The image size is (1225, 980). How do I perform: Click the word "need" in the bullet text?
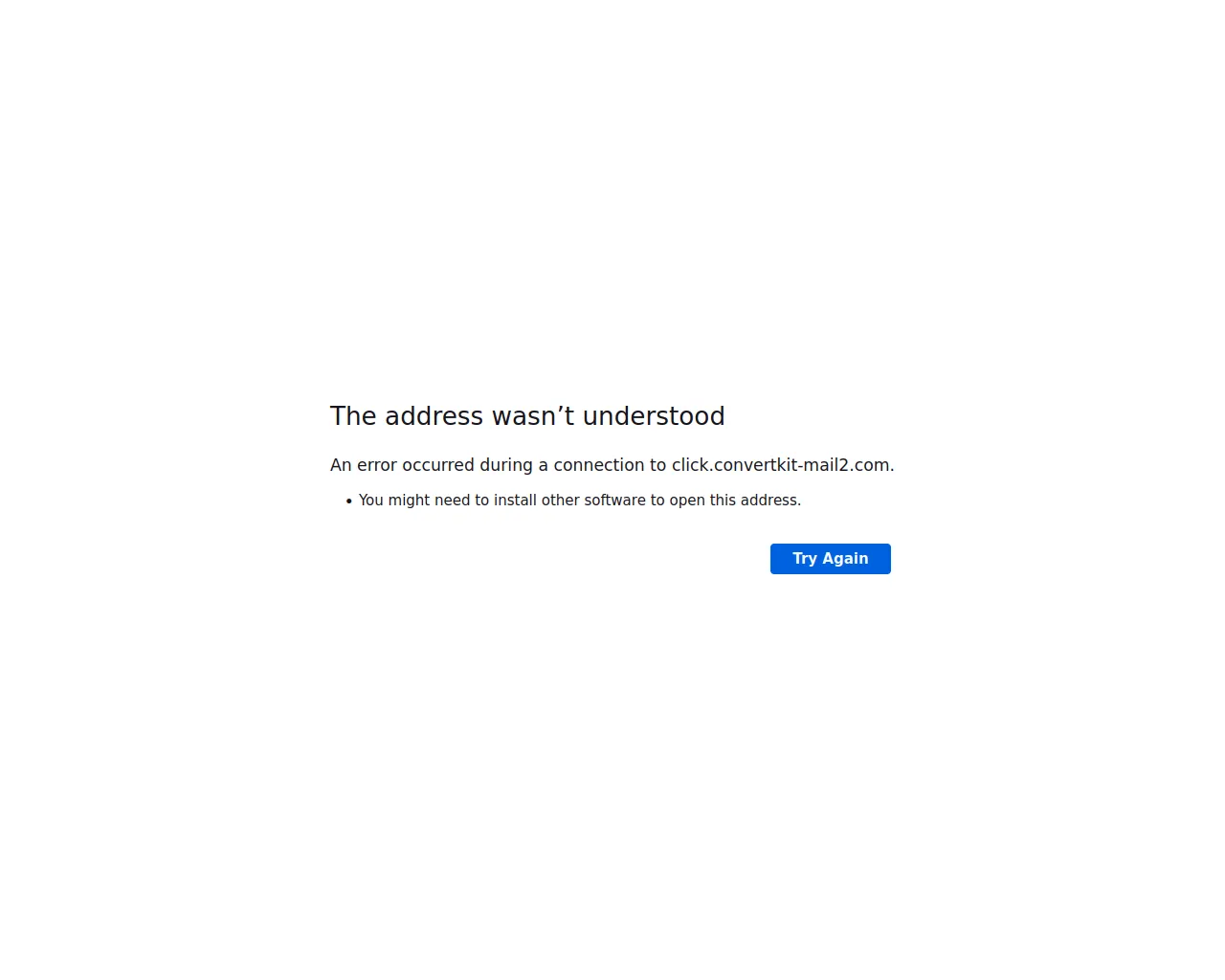tap(453, 501)
